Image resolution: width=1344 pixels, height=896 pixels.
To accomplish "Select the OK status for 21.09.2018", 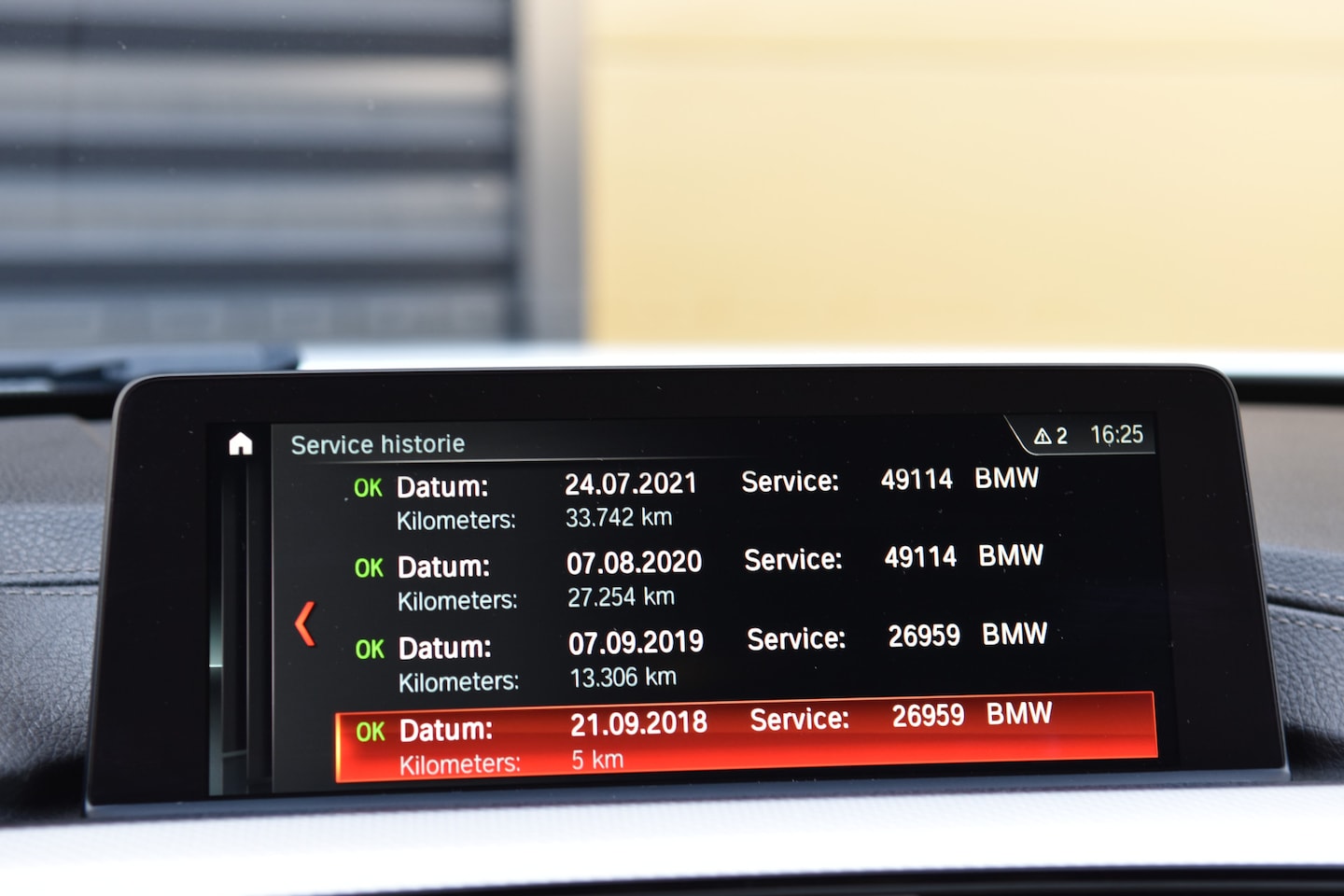I will 371,732.
